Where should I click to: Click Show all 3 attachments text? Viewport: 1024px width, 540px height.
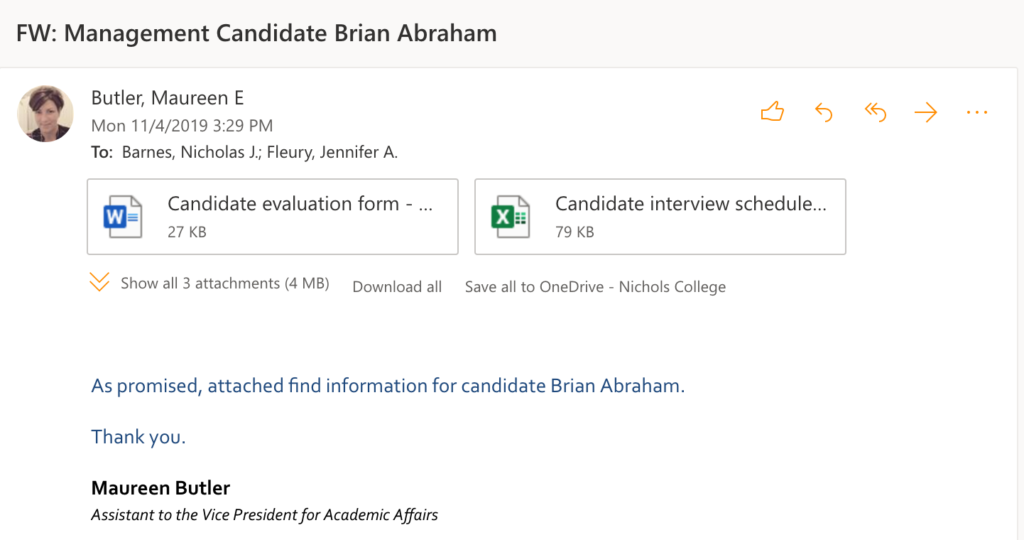[224, 284]
